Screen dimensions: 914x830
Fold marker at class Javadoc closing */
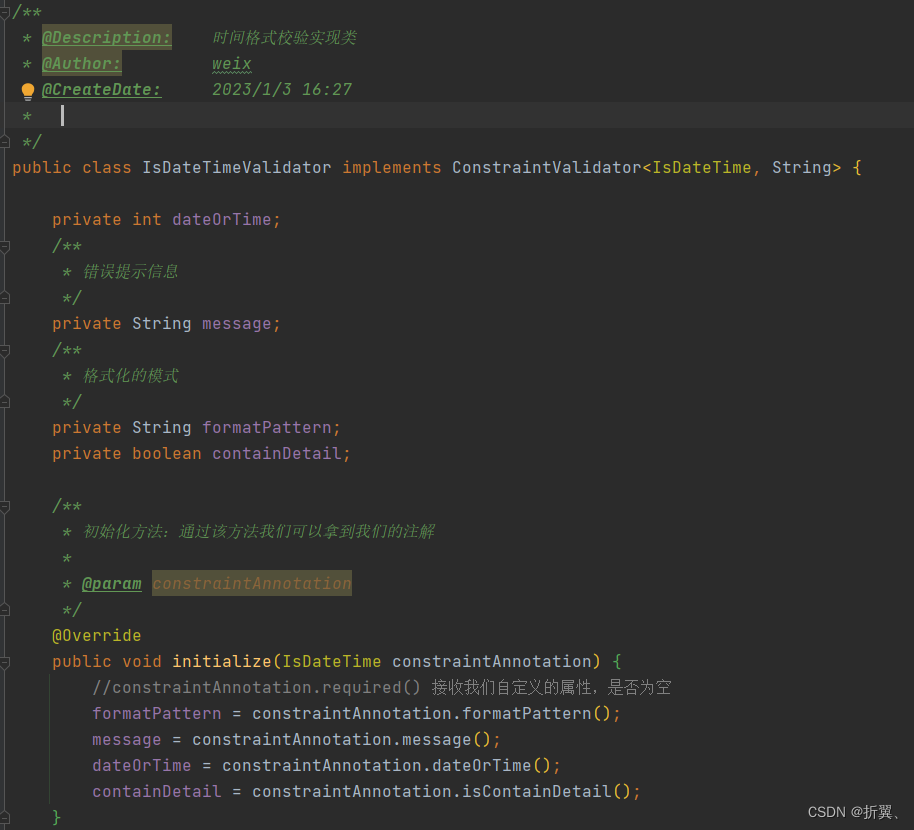5,142
